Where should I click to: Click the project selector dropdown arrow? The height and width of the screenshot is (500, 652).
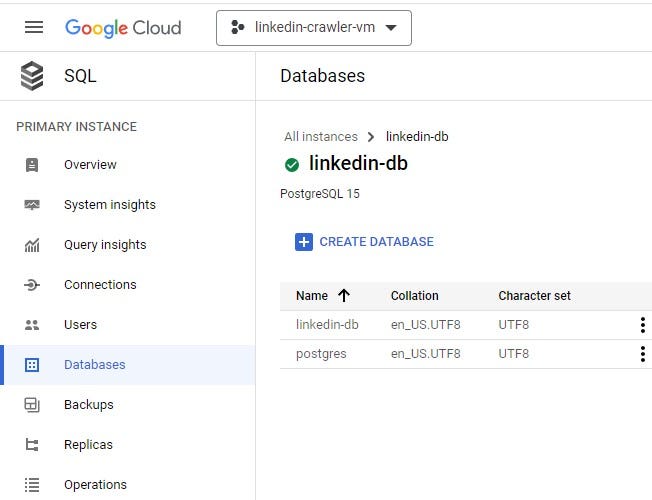pos(390,28)
